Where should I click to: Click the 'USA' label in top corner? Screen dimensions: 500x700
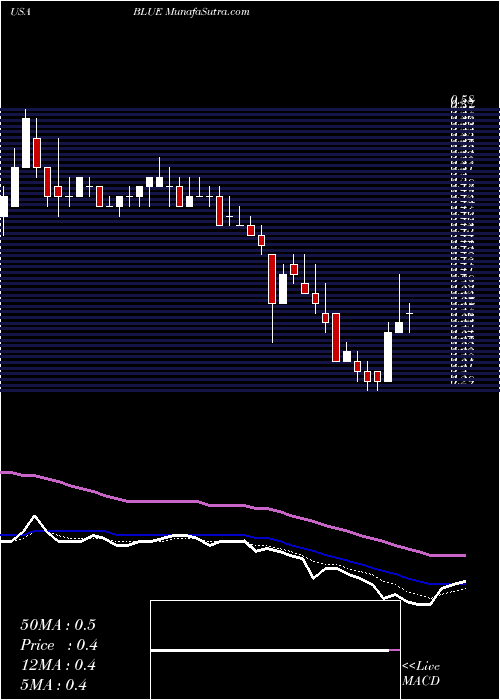point(20,12)
